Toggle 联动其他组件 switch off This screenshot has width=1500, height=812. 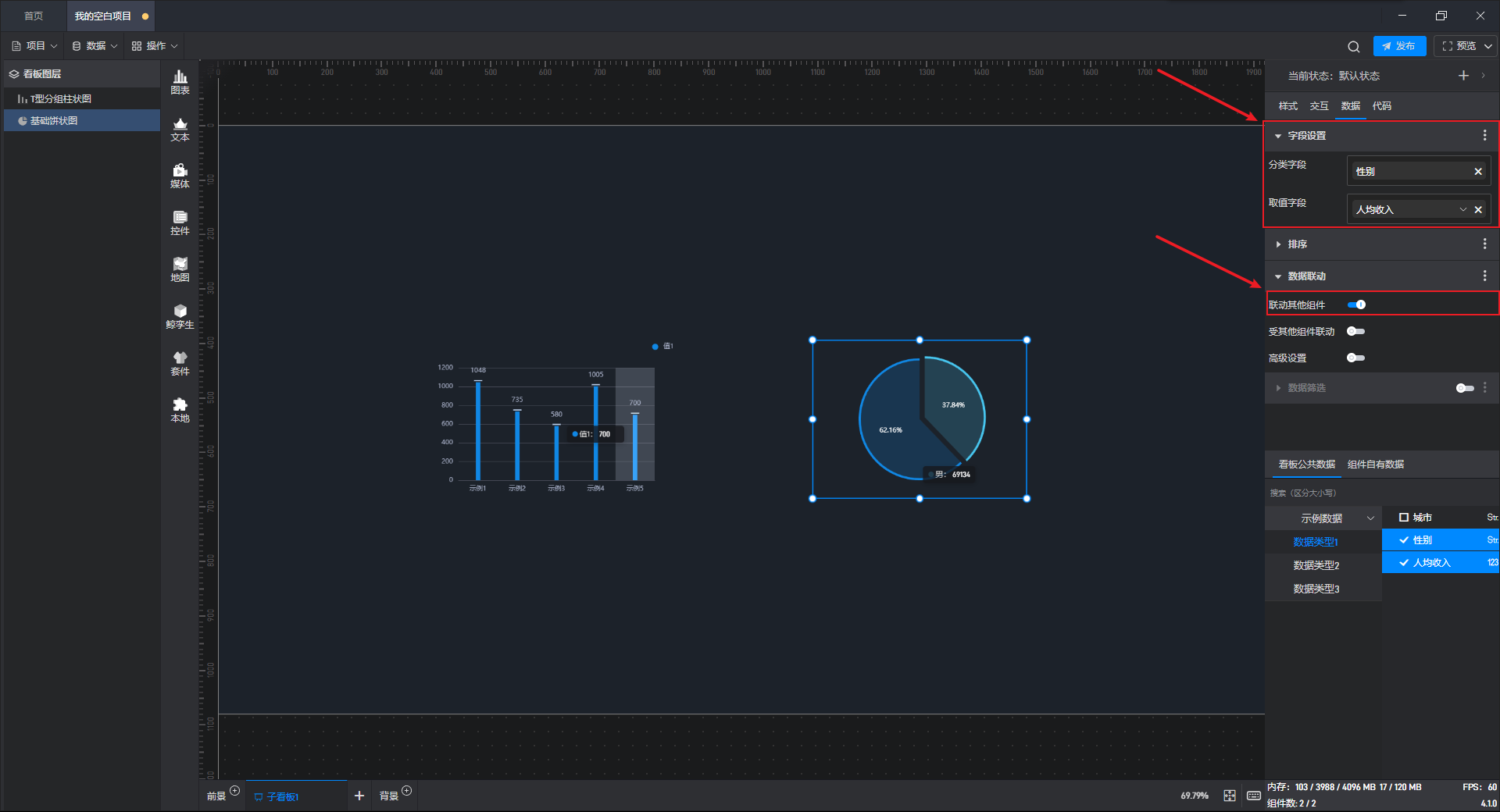(1356, 304)
